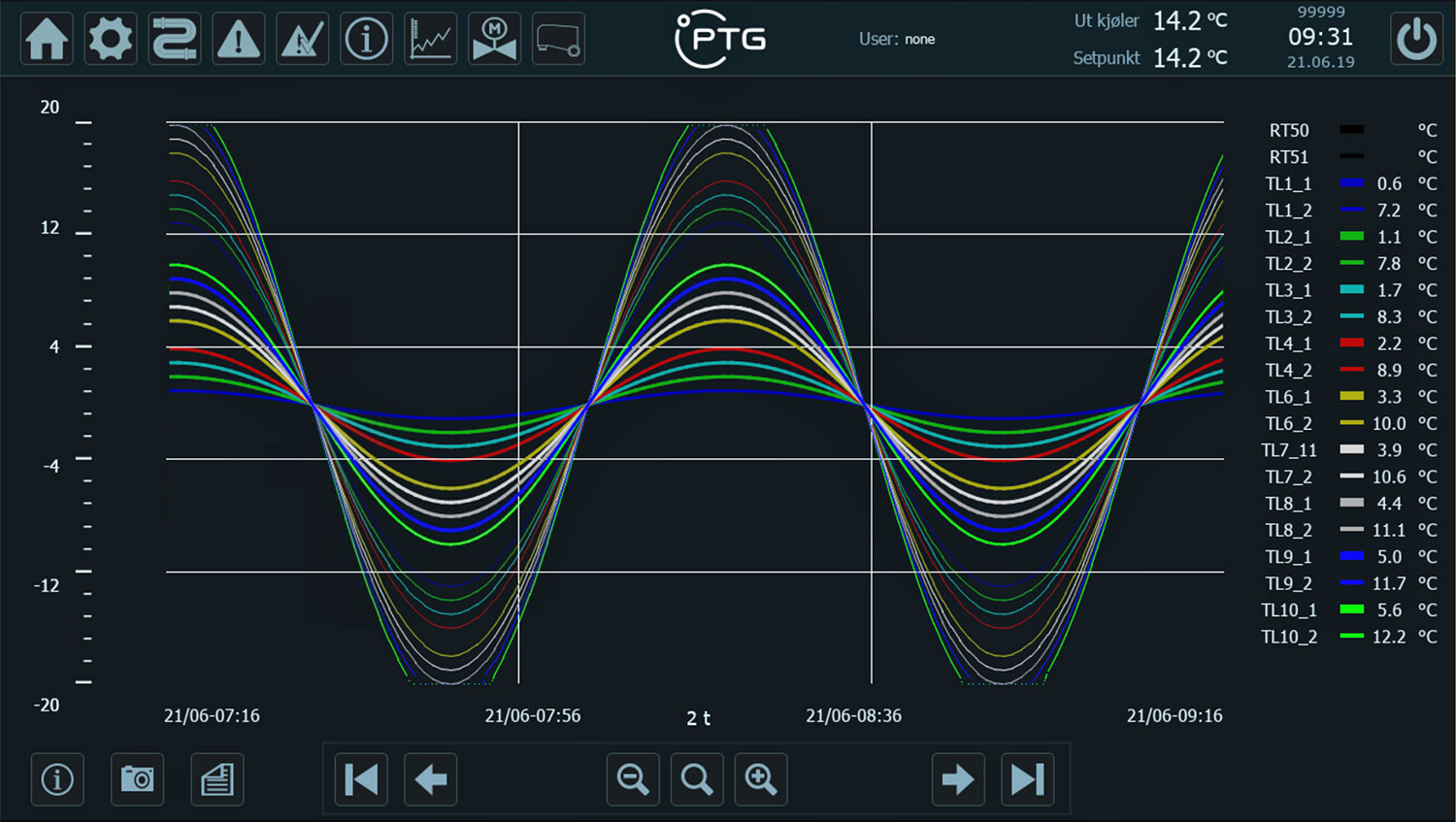Open the alarm warning triangle page
This screenshot has width=1456, height=822.
[x=239, y=40]
